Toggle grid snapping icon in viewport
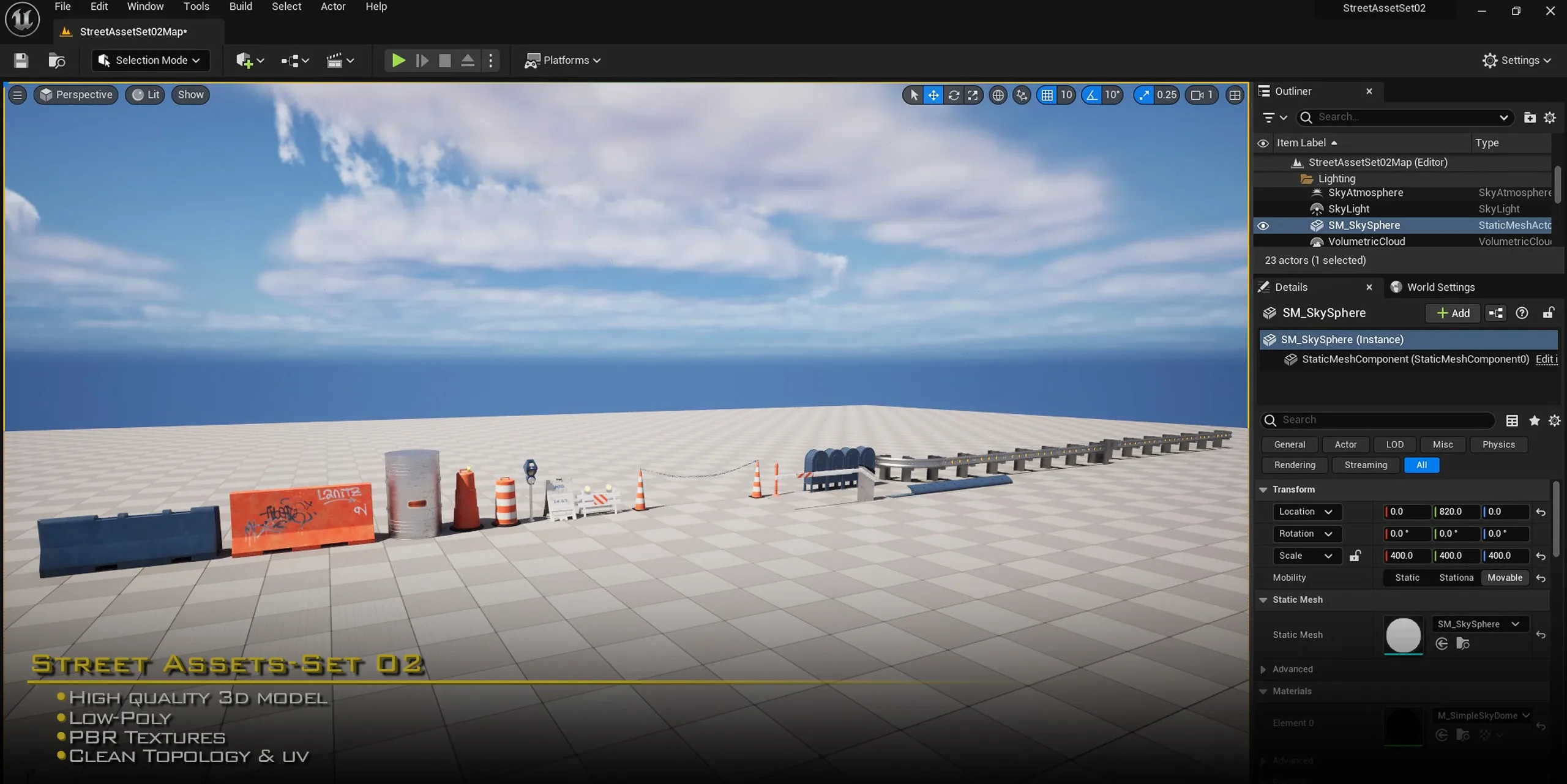Screen dimensions: 1567x784 coord(1047,95)
